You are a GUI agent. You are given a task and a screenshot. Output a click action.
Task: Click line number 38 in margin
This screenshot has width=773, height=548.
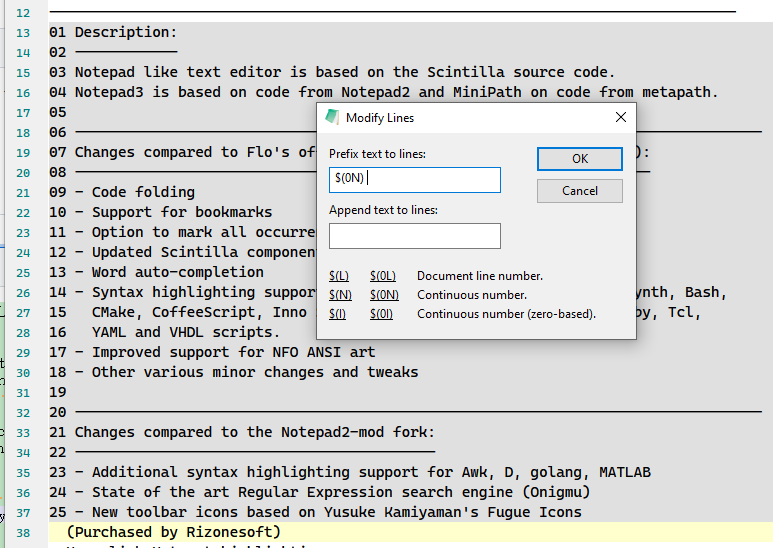pyautogui.click(x=23, y=533)
